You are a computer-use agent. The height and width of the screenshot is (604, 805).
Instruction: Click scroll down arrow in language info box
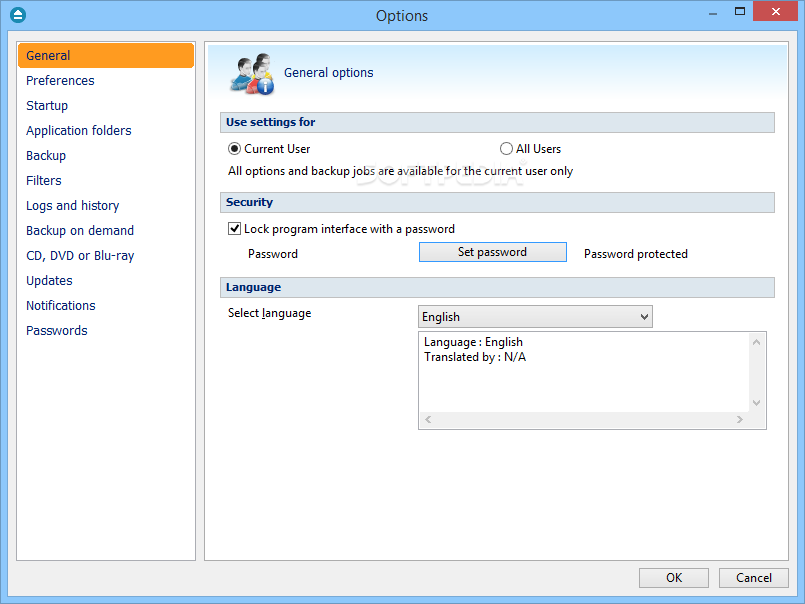[756, 403]
